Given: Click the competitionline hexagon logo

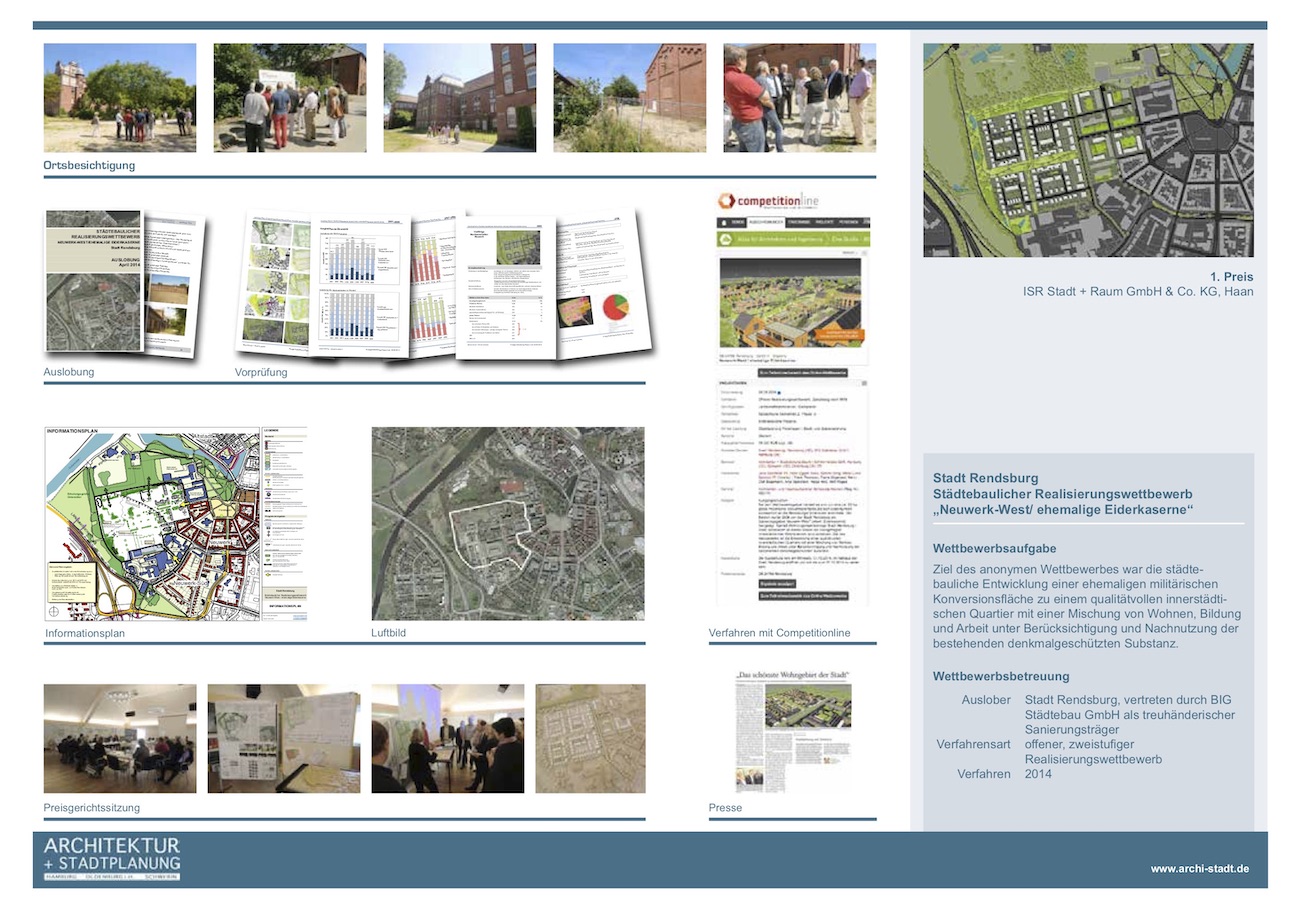Looking at the screenshot, I should [728, 201].
